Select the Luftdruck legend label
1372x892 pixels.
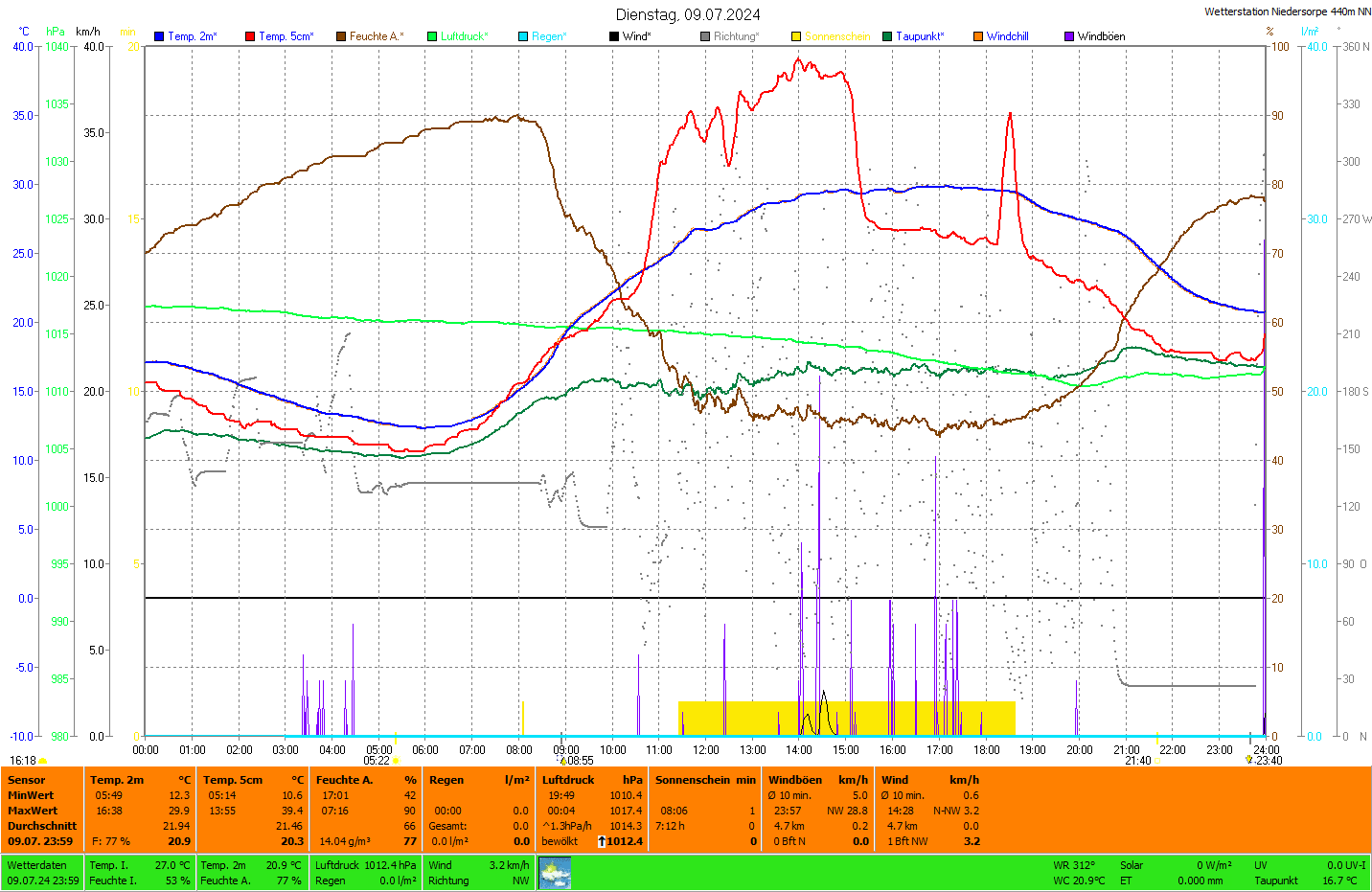(x=464, y=36)
